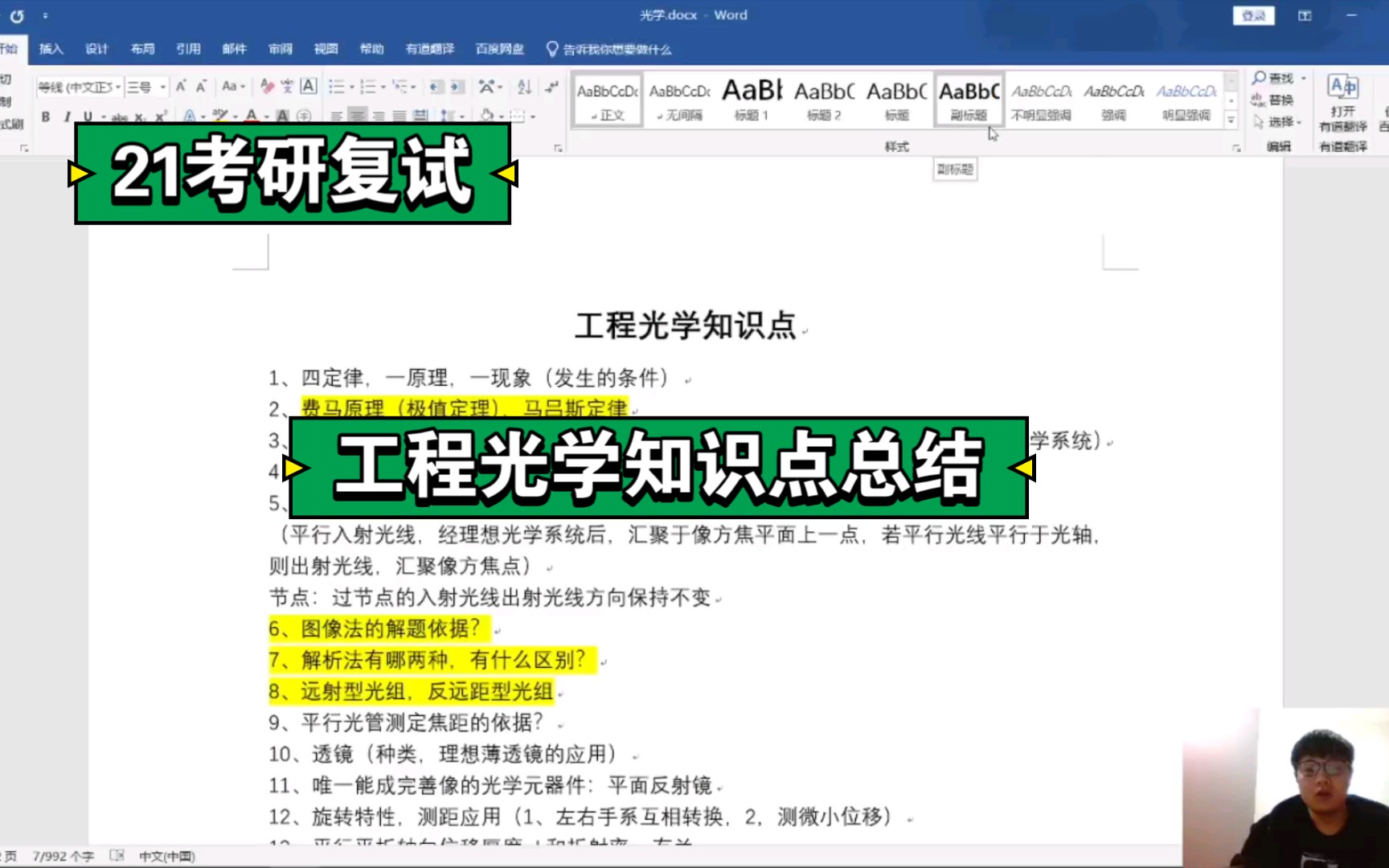Expand the change case (Aa) menu
This screenshot has width=1389, height=868.
click(x=233, y=87)
